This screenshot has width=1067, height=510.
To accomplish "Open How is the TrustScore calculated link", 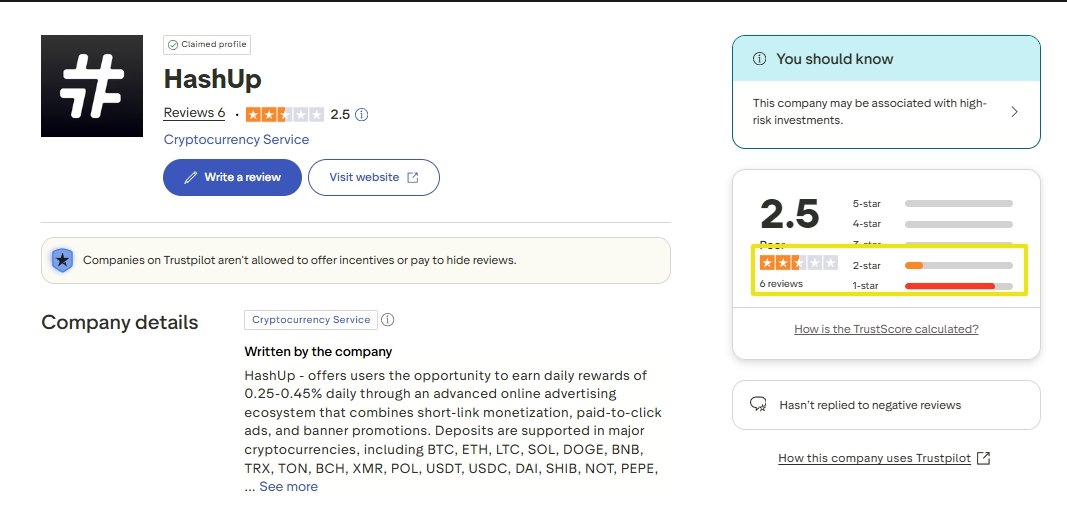I will pos(886,329).
